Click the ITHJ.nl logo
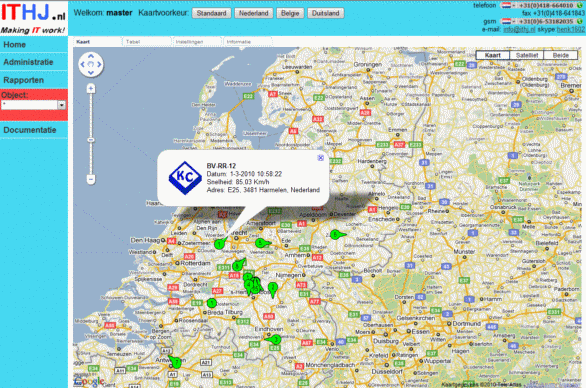 [x=34, y=18]
